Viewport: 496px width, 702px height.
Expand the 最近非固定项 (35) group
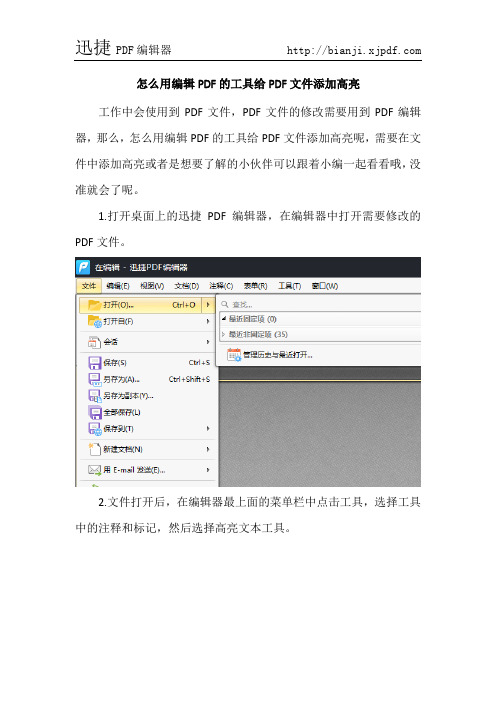click(x=223, y=334)
